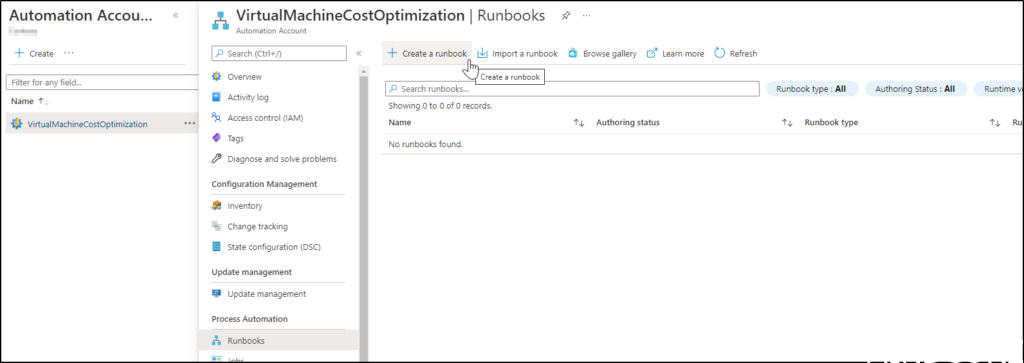1024x363 pixels.
Task: Open the Runtime version filter
Action: 999,89
